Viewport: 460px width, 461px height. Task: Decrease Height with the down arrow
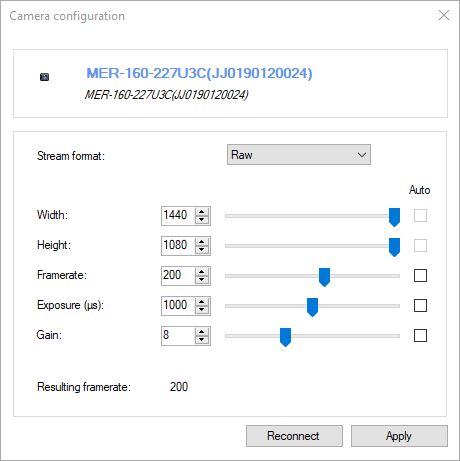click(201, 250)
